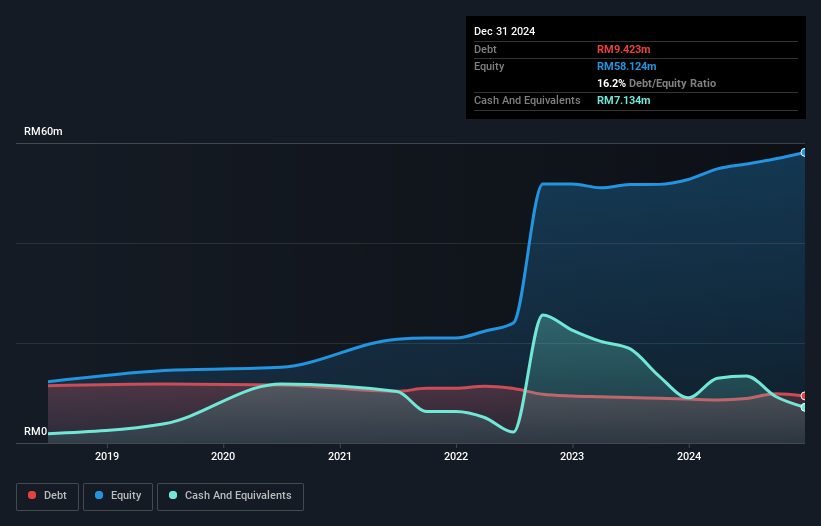Click the RM9.423m debt value

coord(624,49)
